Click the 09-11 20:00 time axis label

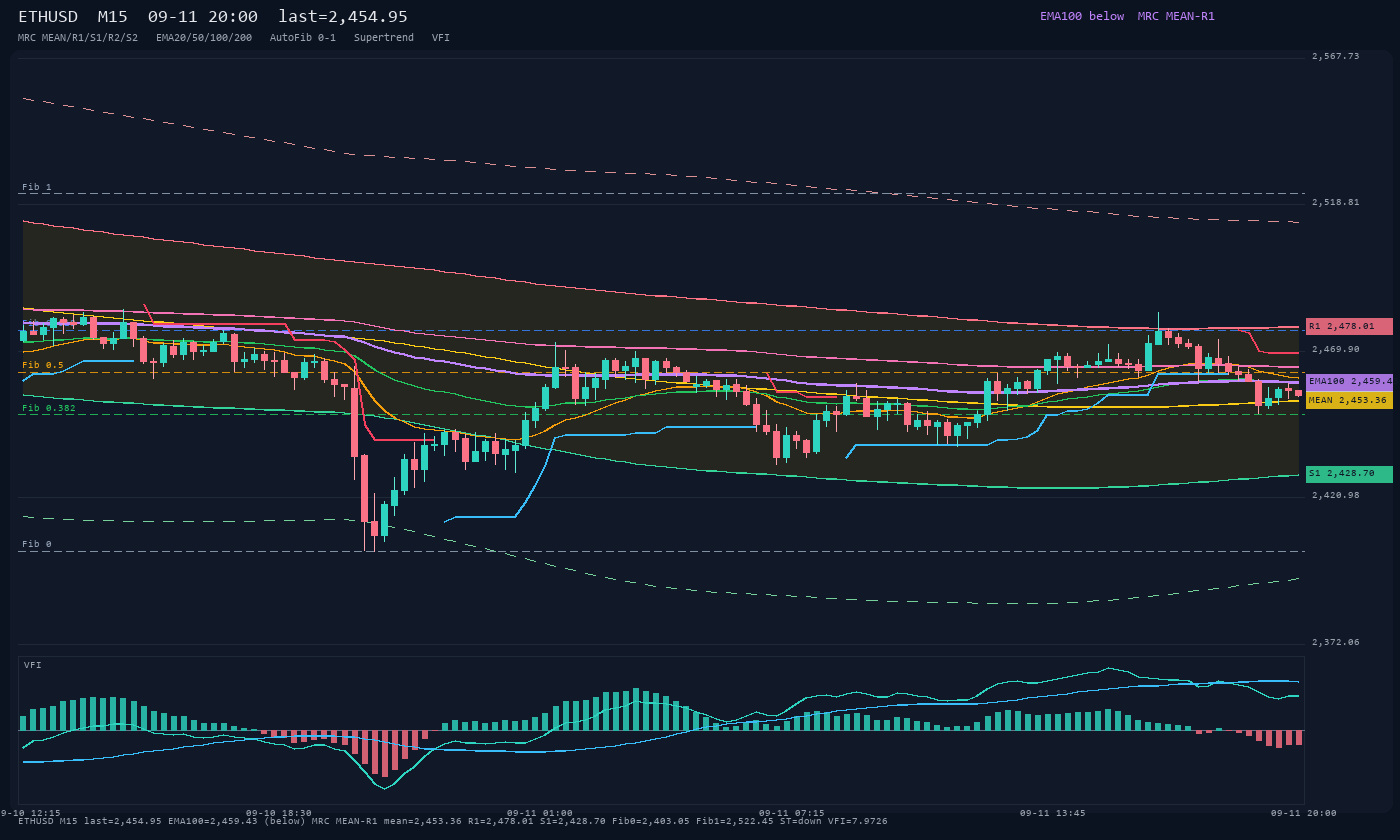tap(1304, 813)
